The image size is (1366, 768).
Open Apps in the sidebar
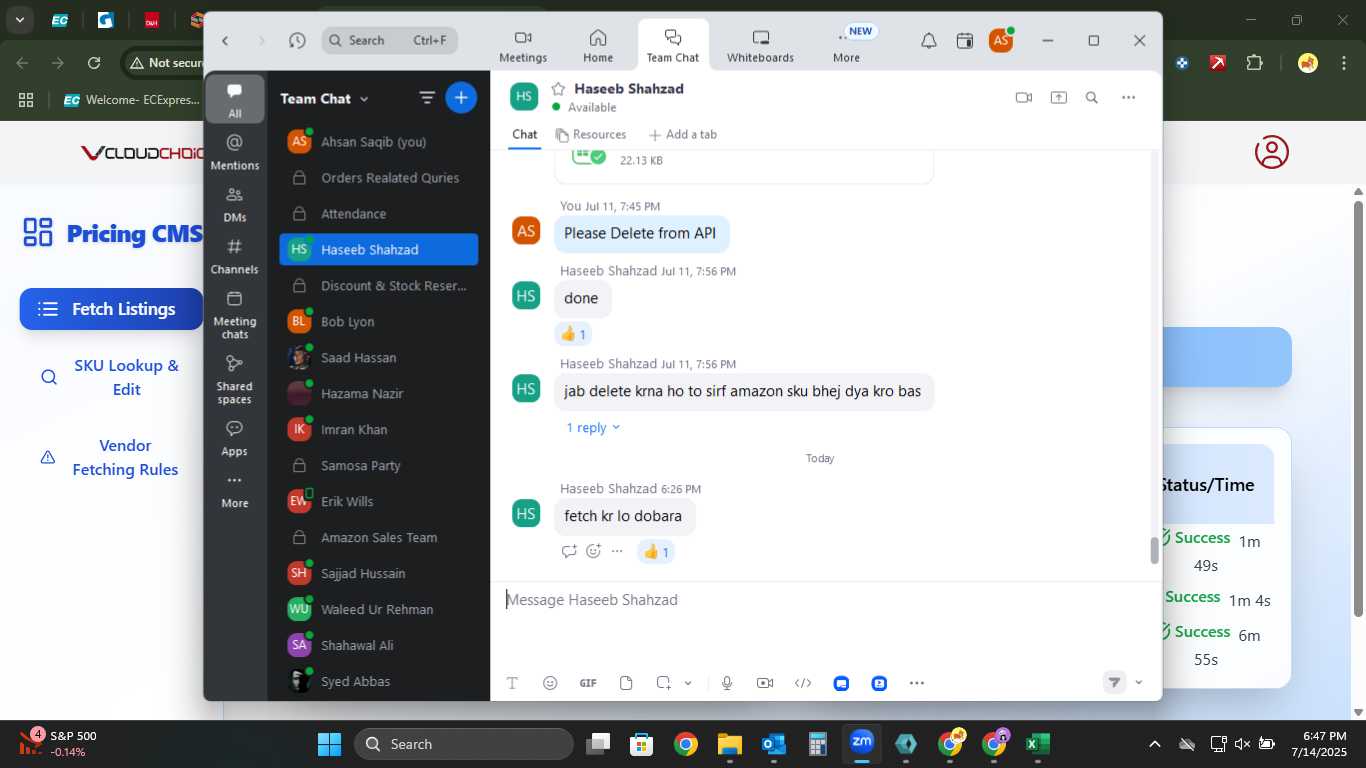[235, 438]
